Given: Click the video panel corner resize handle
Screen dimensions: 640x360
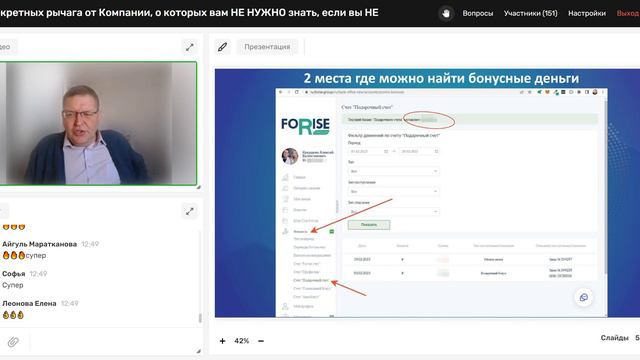Looking at the screenshot, I should (199, 187).
